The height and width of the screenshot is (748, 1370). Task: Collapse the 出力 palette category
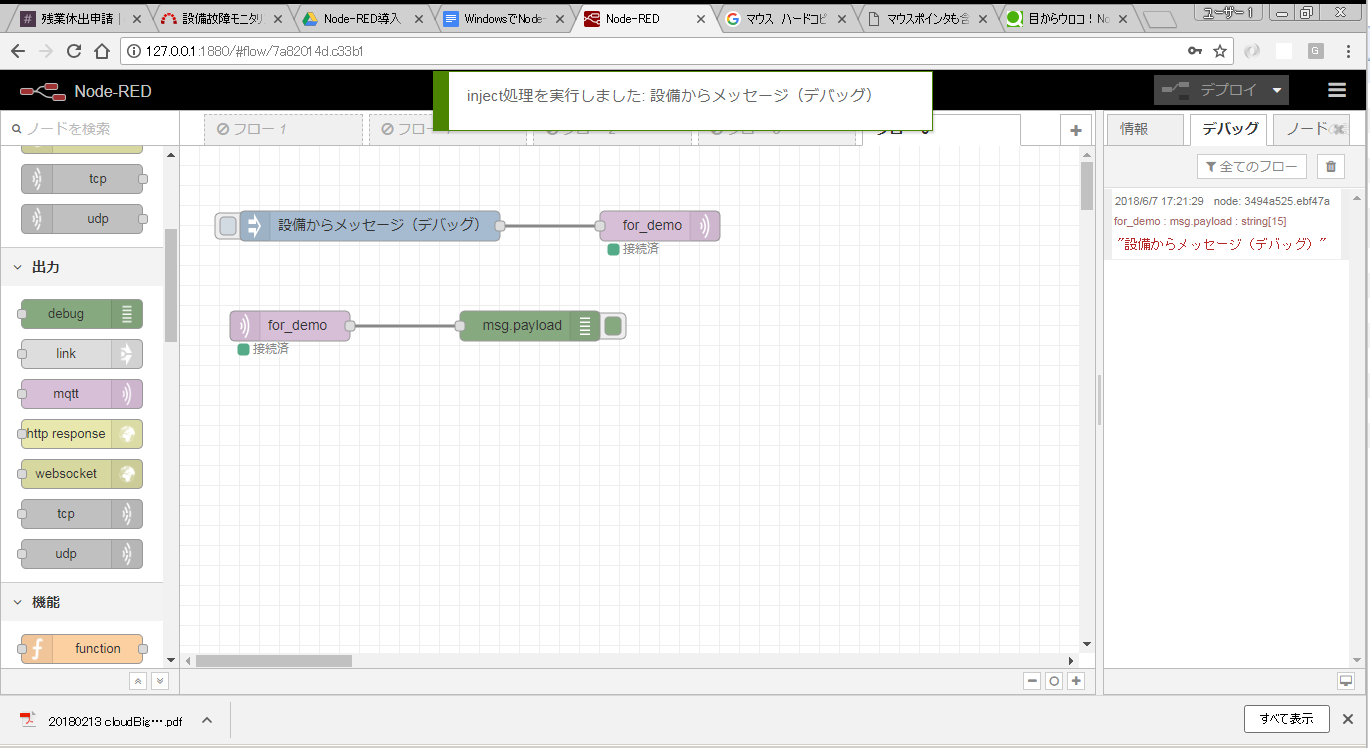coord(81,267)
